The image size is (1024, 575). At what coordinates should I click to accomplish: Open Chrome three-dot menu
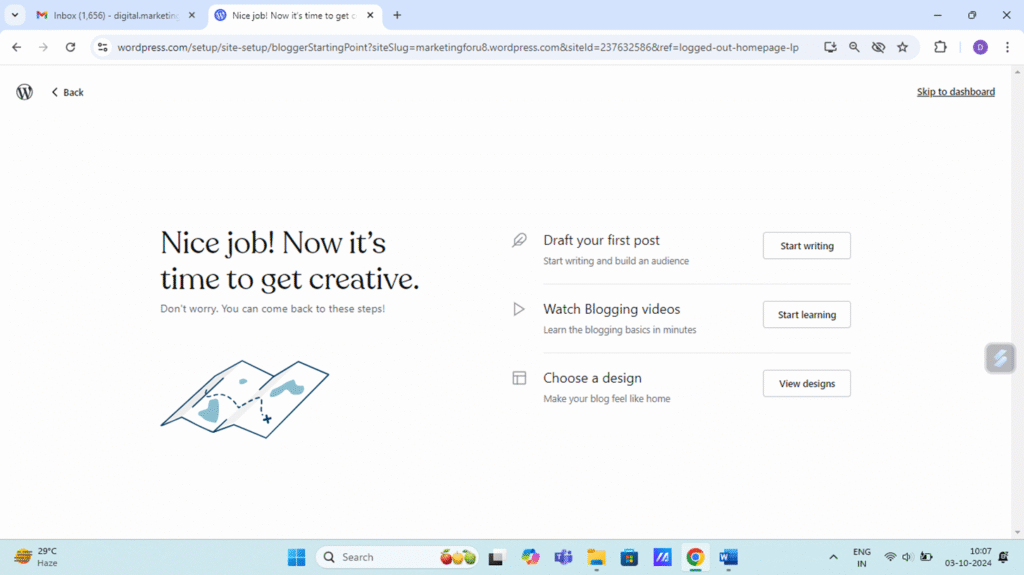pos(1007,47)
